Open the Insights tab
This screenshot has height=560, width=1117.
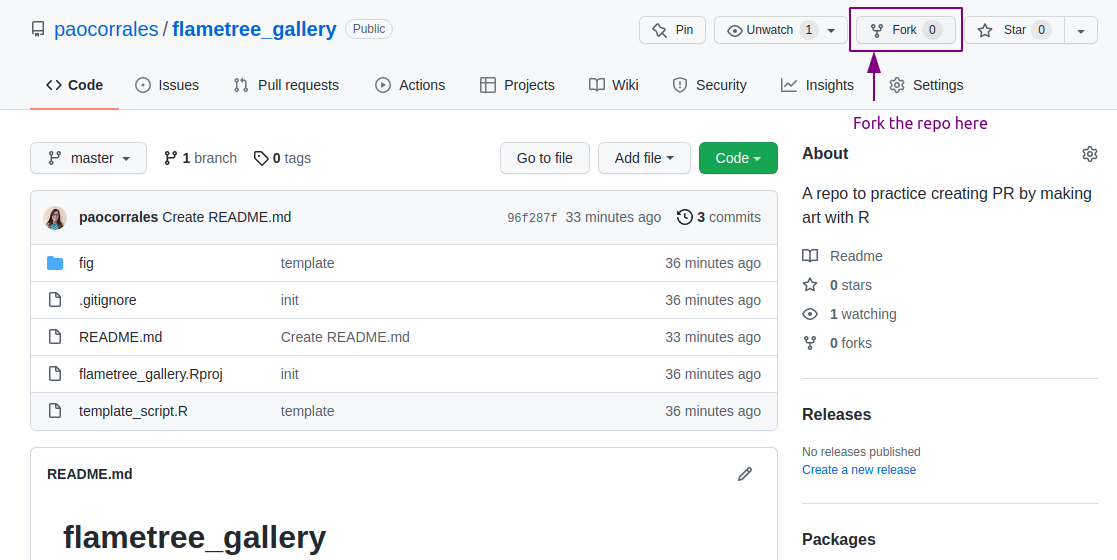[817, 85]
